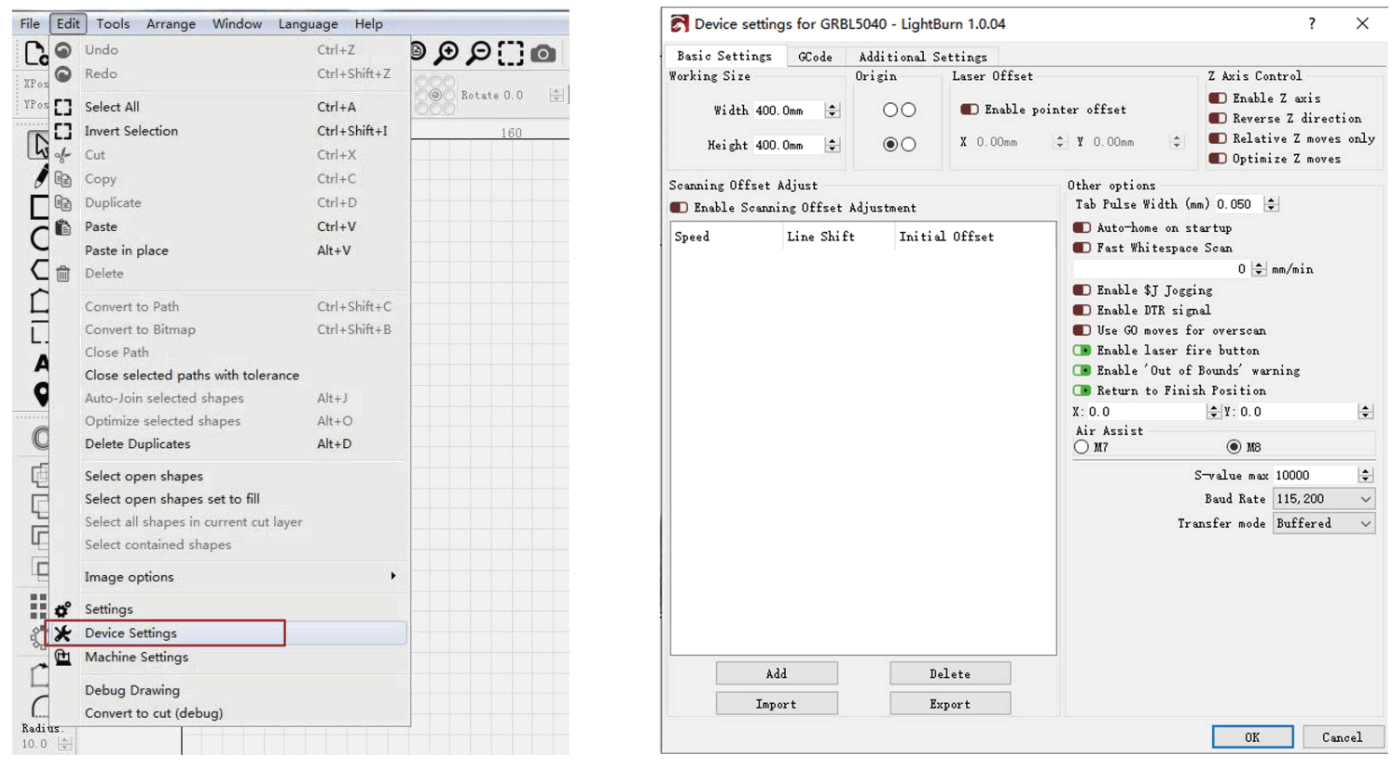Click the S-value max spinner arrows
1393x766 pixels.
tap(1365, 475)
